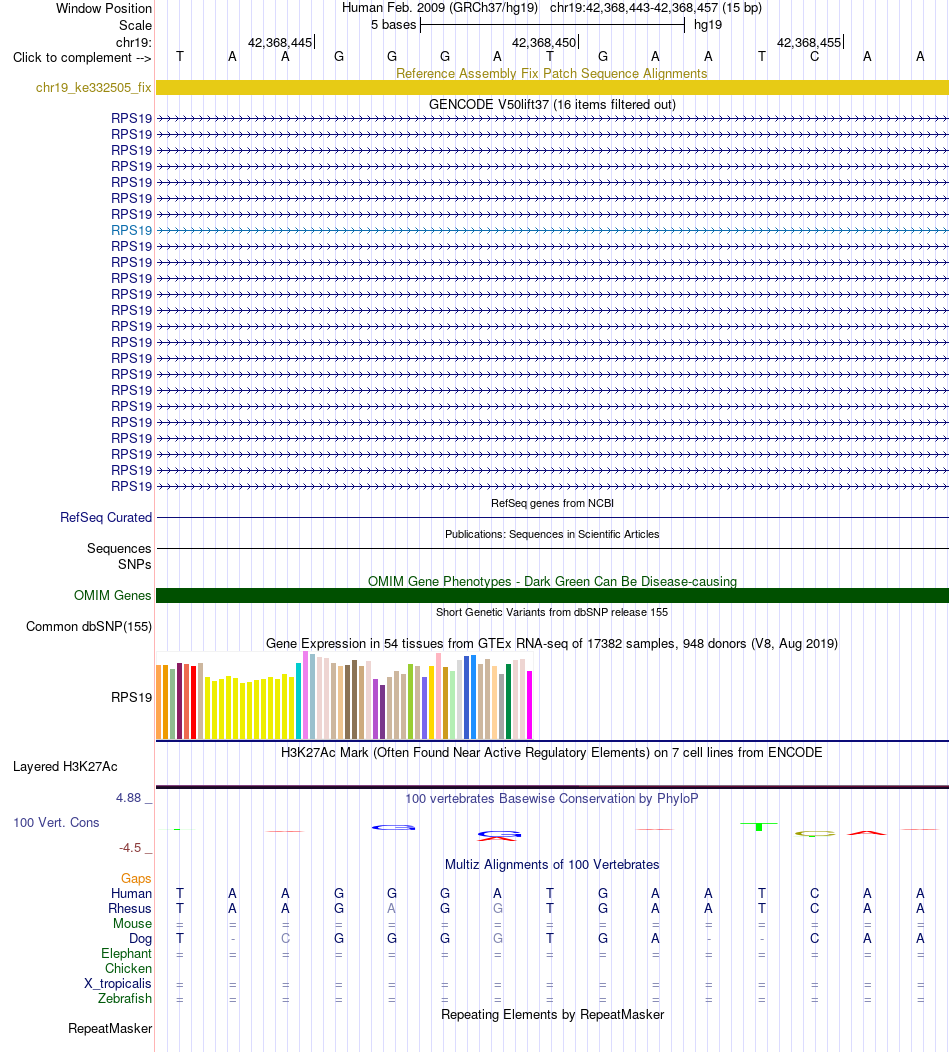Open 'RefSeq genes from NCBI' track title
The width and height of the screenshot is (950, 1052).
[x=552, y=503]
